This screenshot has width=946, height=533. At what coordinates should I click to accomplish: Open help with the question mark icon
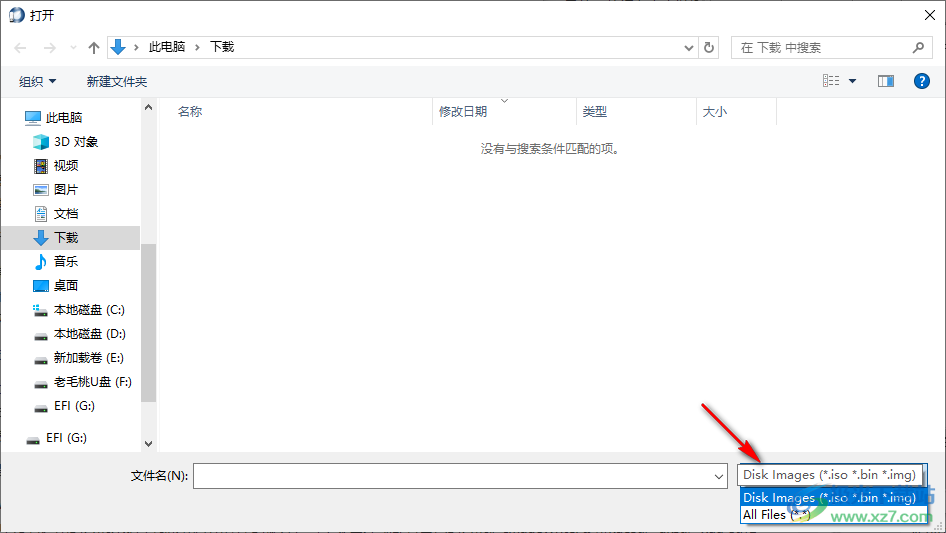922,81
